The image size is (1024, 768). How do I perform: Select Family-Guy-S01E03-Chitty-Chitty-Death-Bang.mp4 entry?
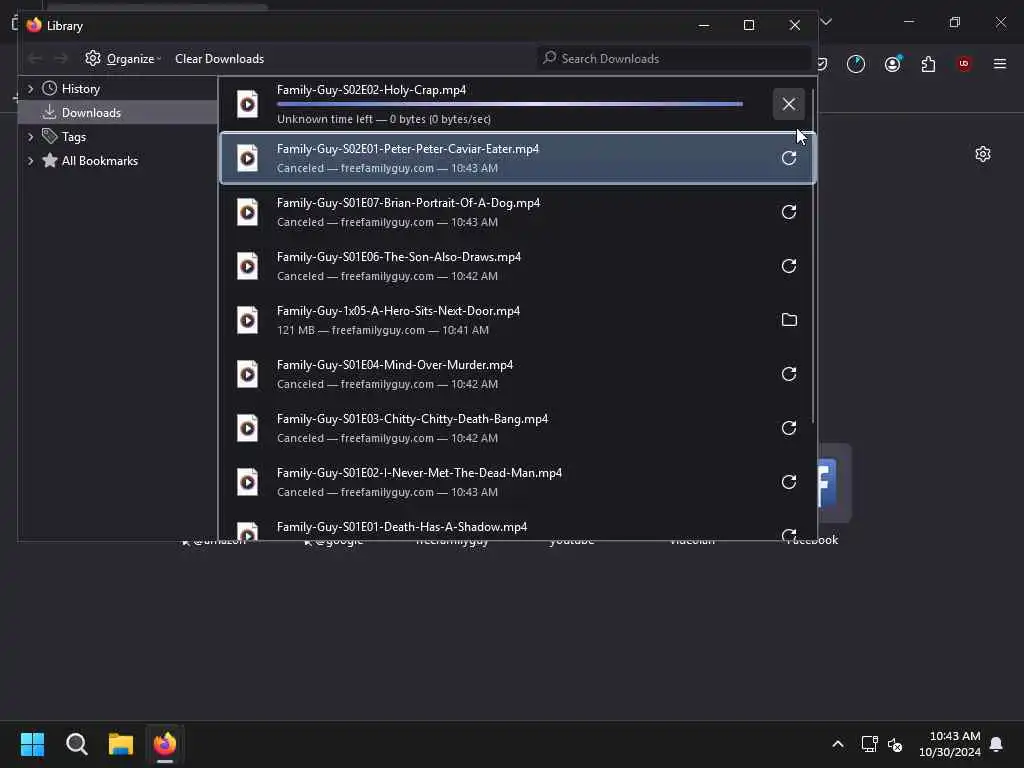click(x=517, y=428)
